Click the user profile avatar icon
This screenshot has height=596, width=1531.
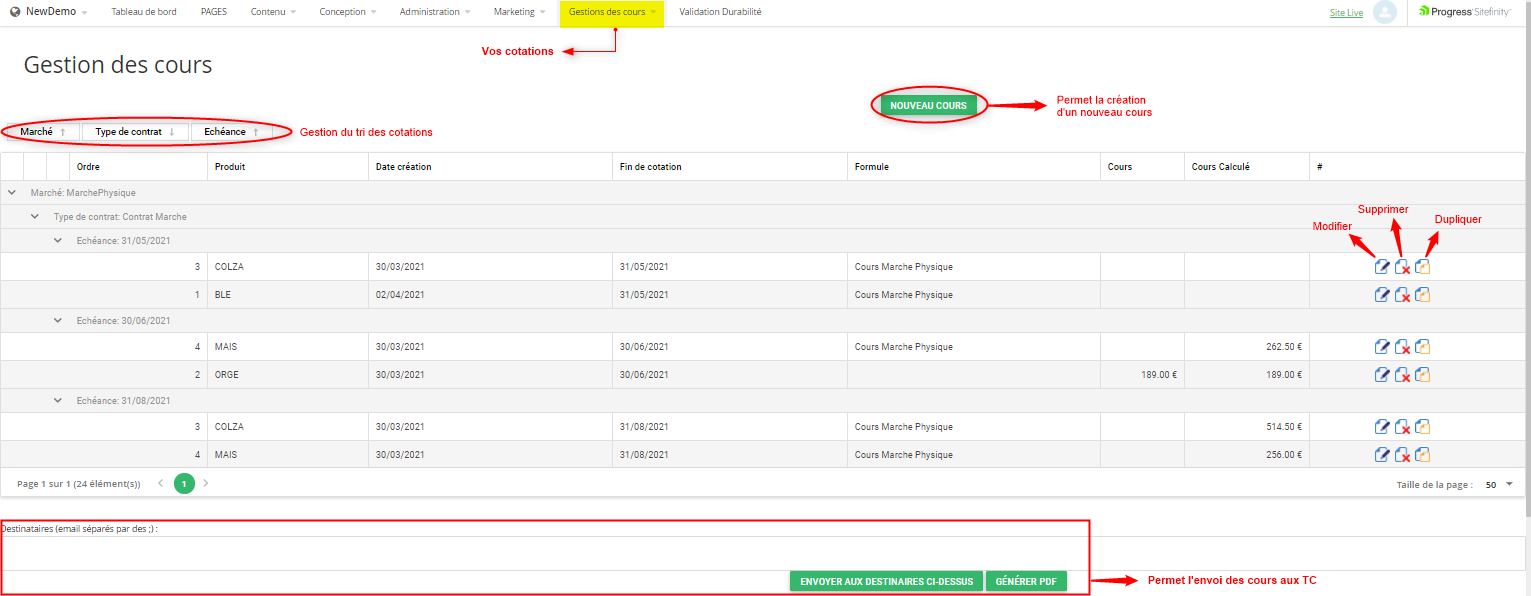tap(1384, 12)
